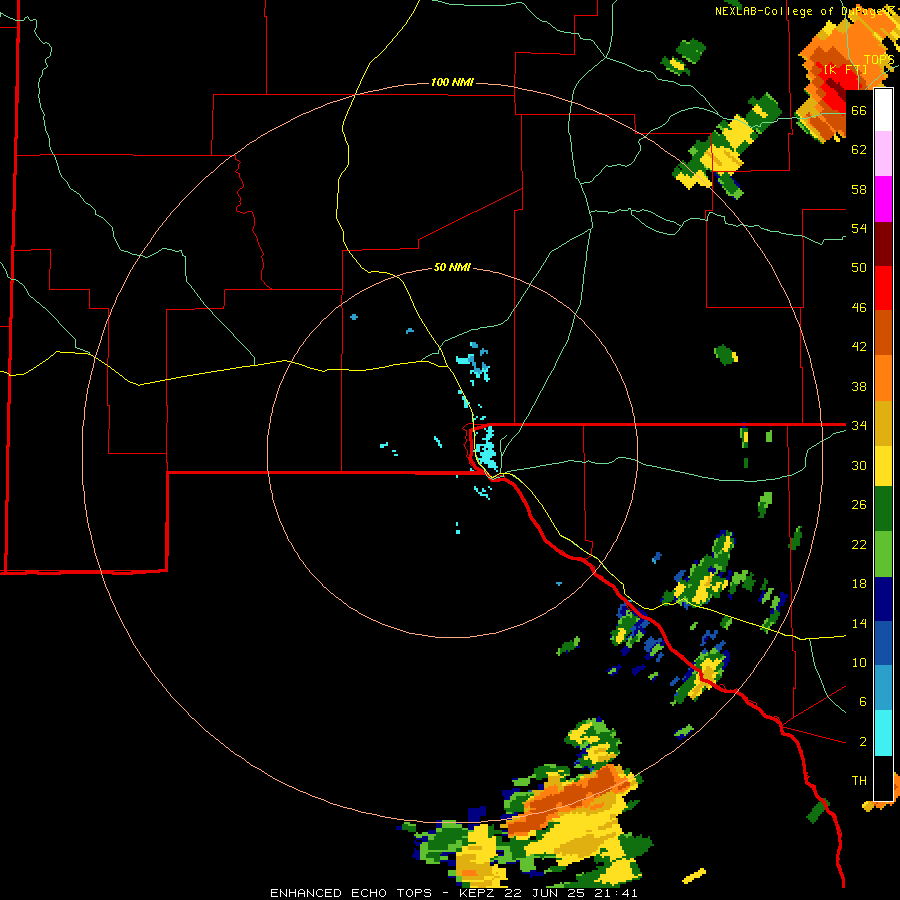Click the 'ENHANCED ECHO TOPS' caption text
The height and width of the screenshot is (900, 900).
coord(351,893)
